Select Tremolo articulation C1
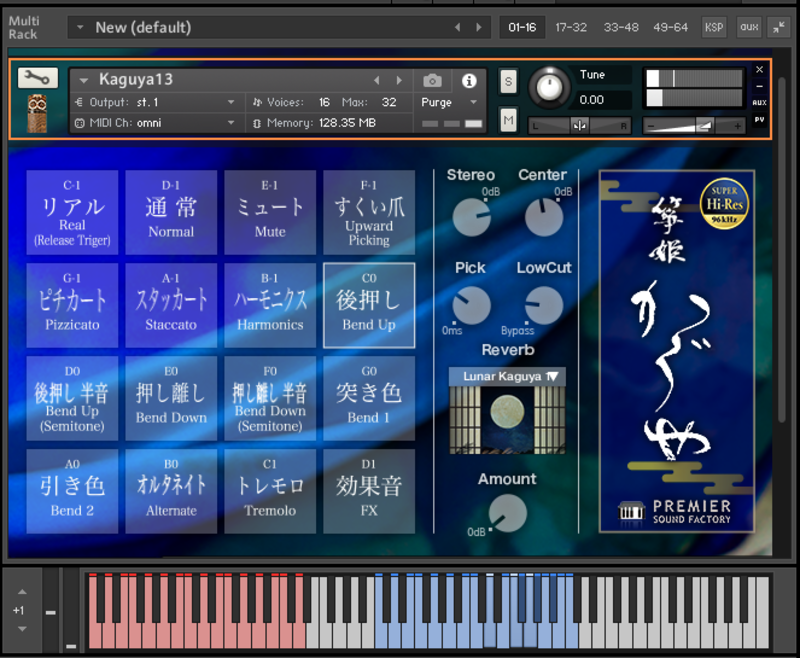This screenshot has width=800, height=658. tap(270, 491)
